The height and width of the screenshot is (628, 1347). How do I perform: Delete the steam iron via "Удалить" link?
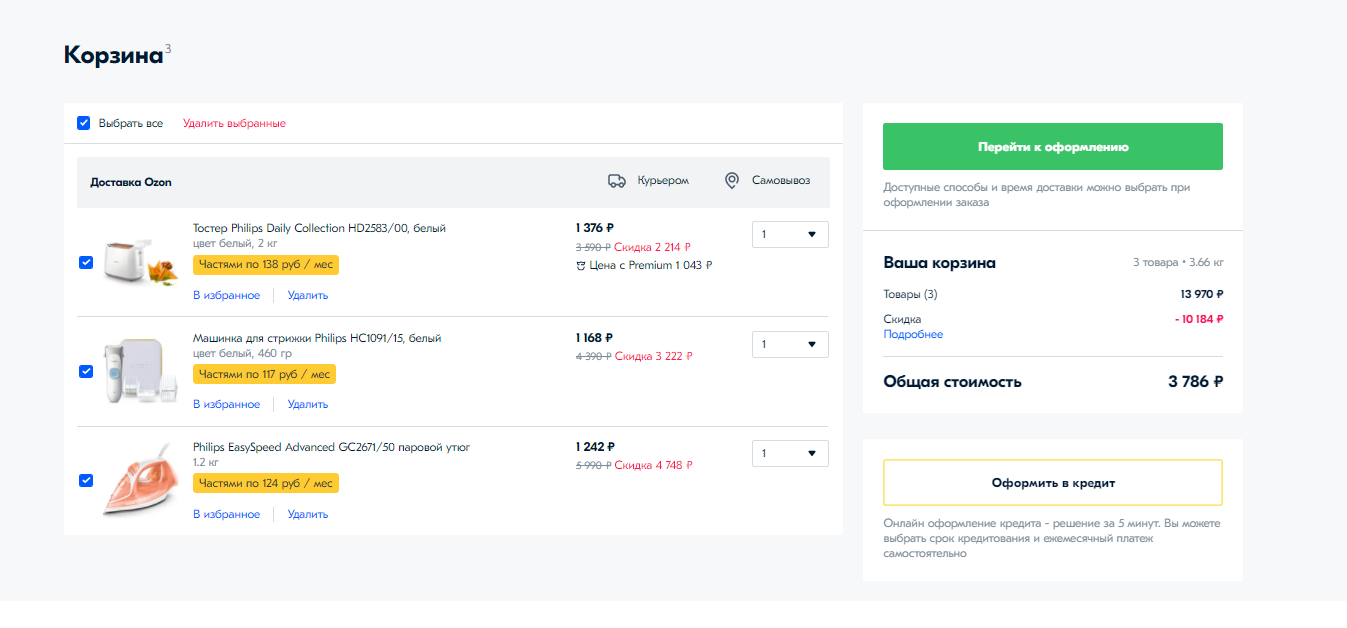308,514
